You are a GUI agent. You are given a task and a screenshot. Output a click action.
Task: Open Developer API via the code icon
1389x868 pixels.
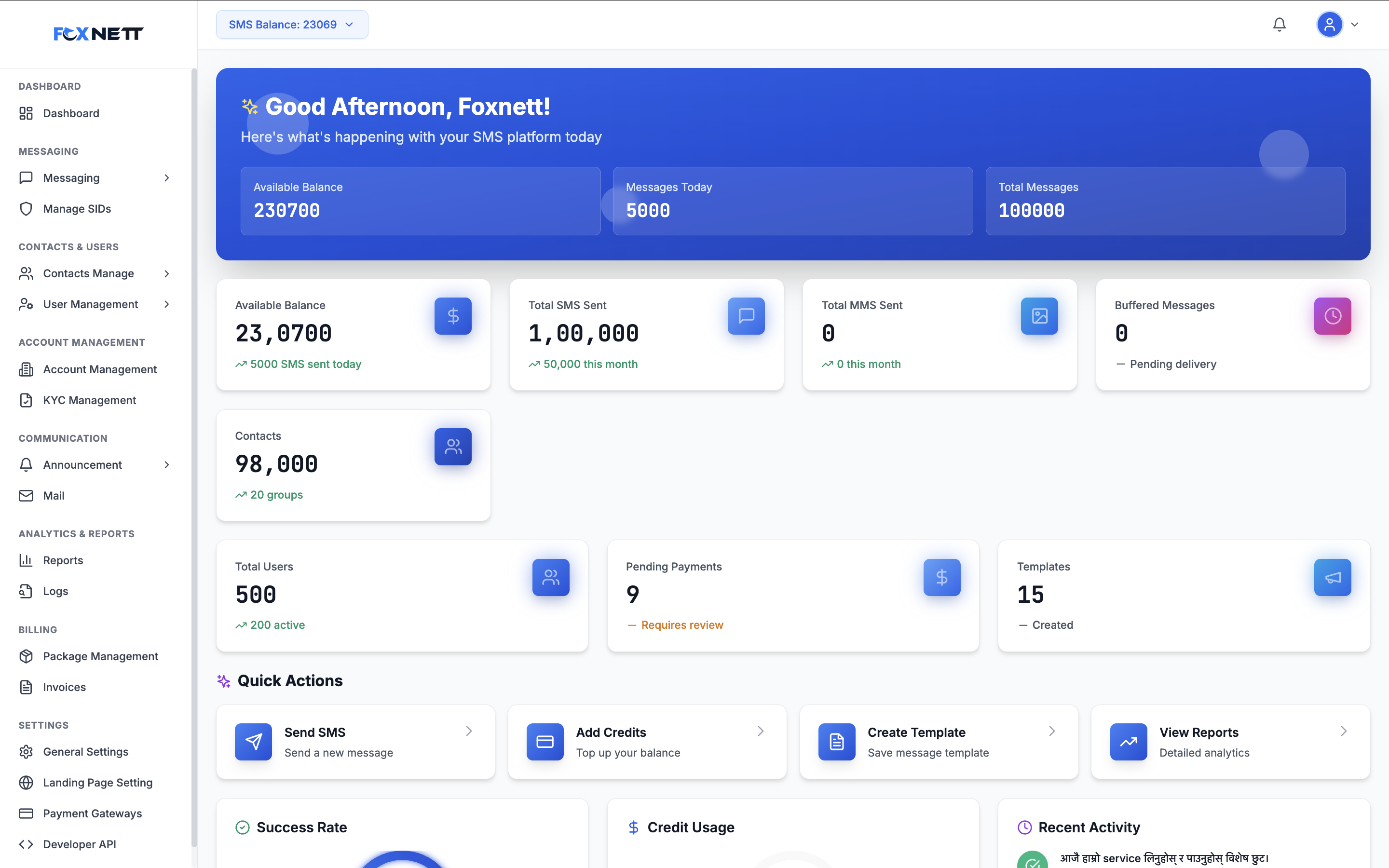click(26, 844)
